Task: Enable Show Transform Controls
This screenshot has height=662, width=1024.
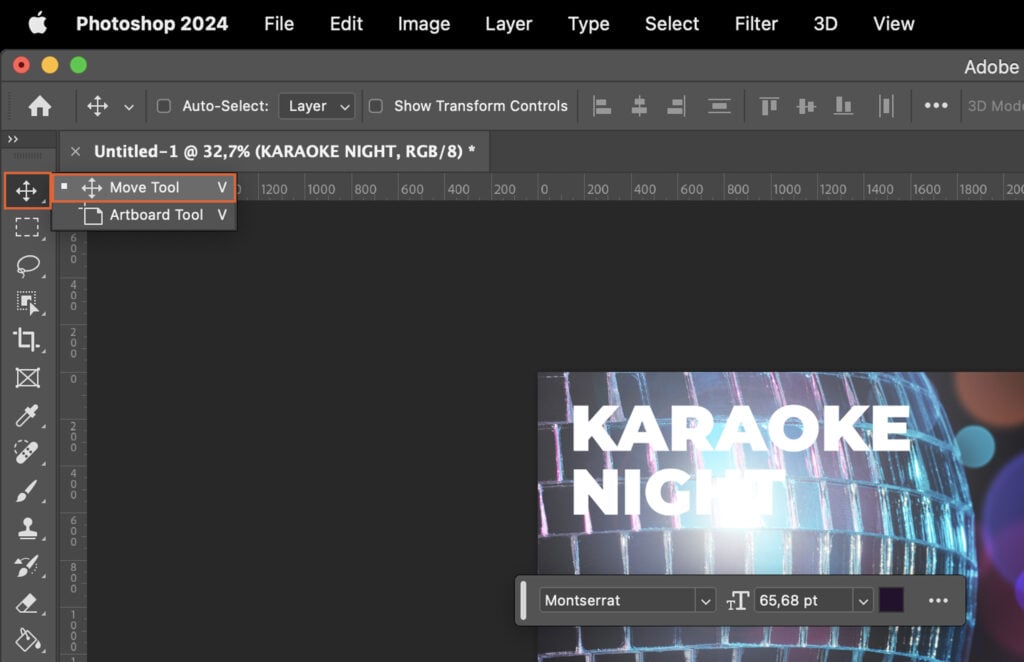Action: click(x=376, y=105)
